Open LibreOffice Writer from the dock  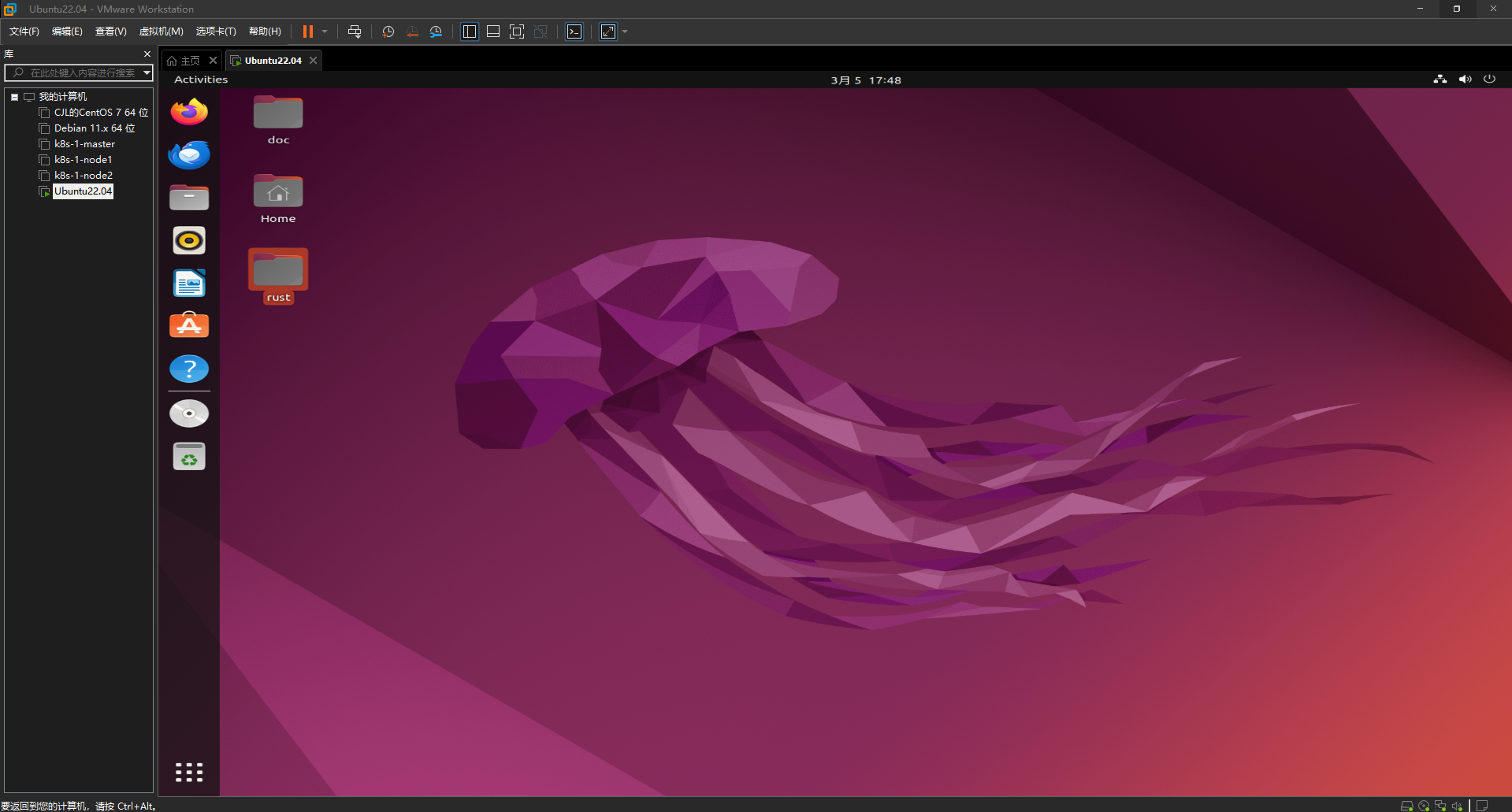[x=189, y=283]
